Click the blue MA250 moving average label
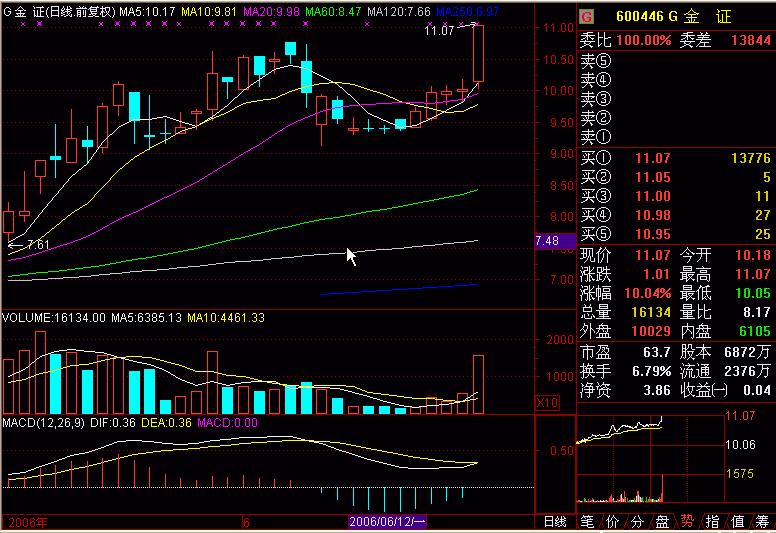776x533 pixels. (x=473, y=11)
